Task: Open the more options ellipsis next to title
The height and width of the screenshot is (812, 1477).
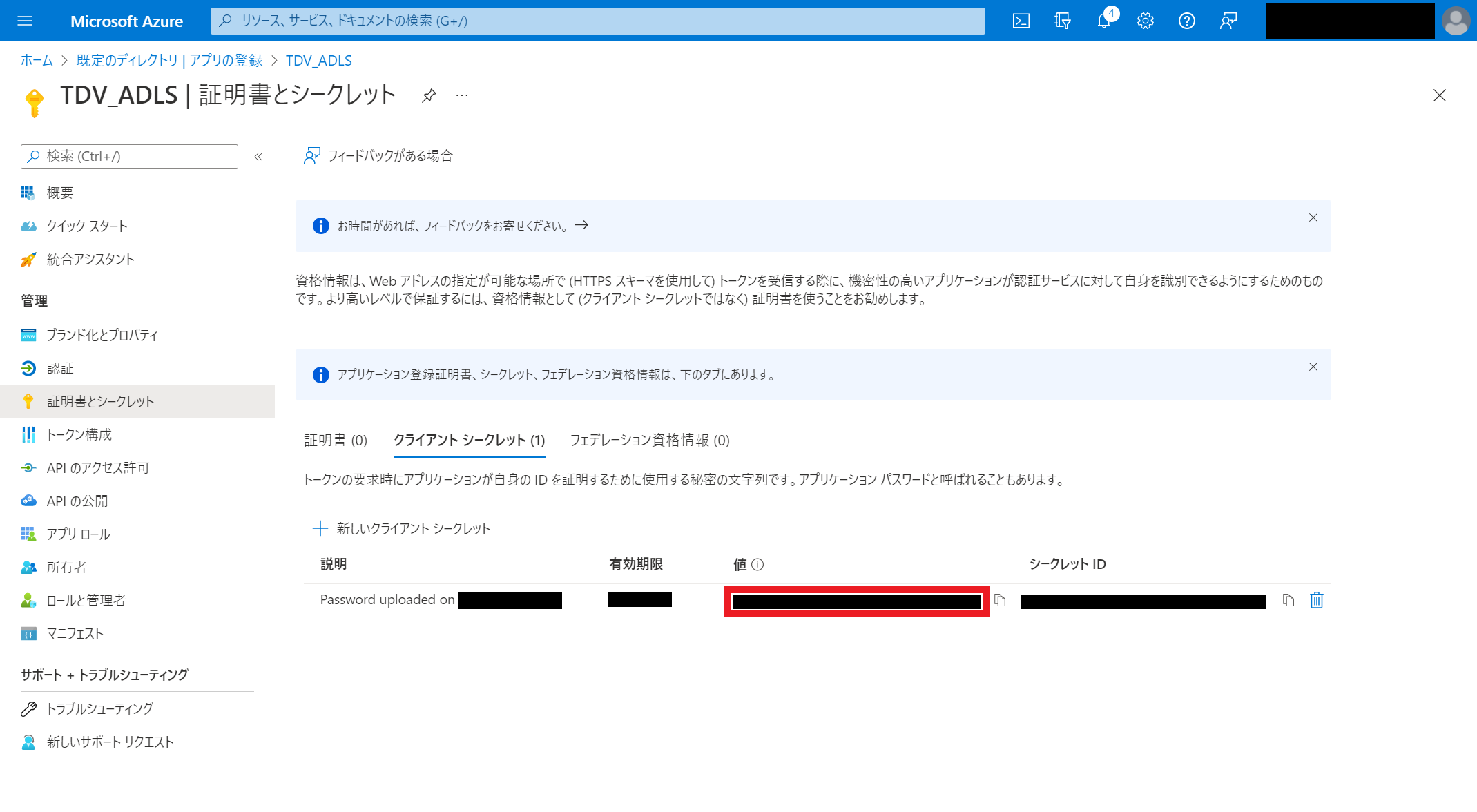Action: (x=462, y=95)
